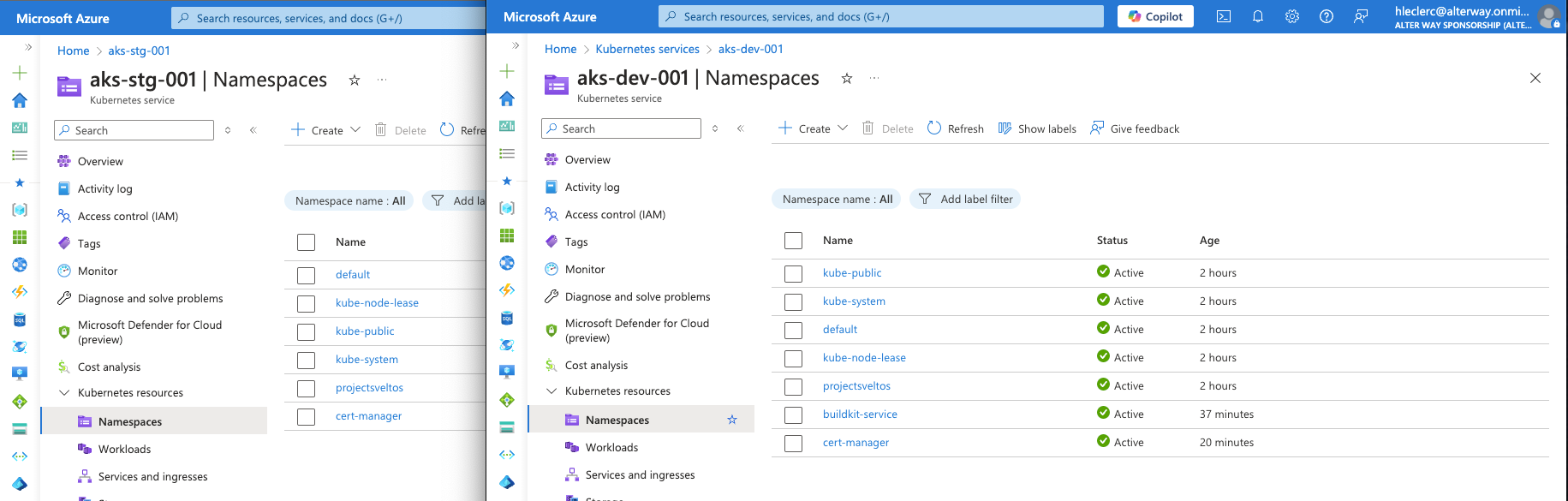Click Kubernetes services breadcrumb link
This screenshot has height=501, width=1568.
click(x=647, y=49)
